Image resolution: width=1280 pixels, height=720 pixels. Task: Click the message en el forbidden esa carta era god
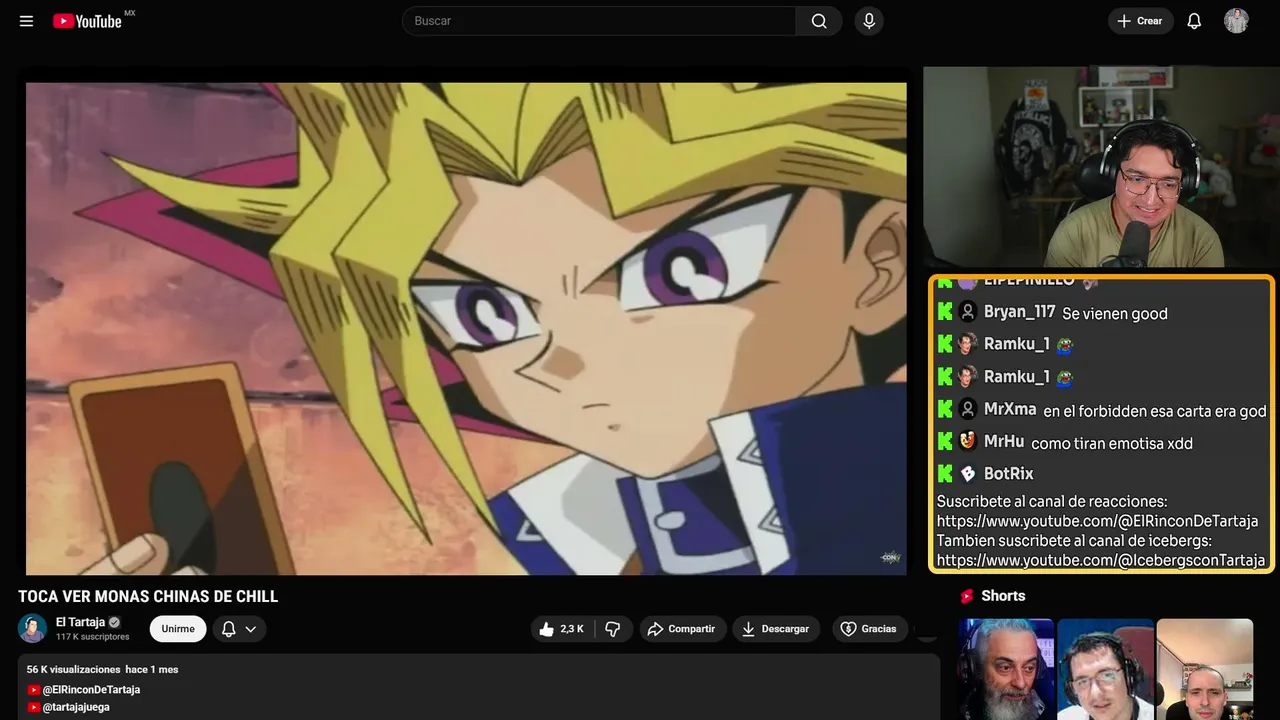1155,411
